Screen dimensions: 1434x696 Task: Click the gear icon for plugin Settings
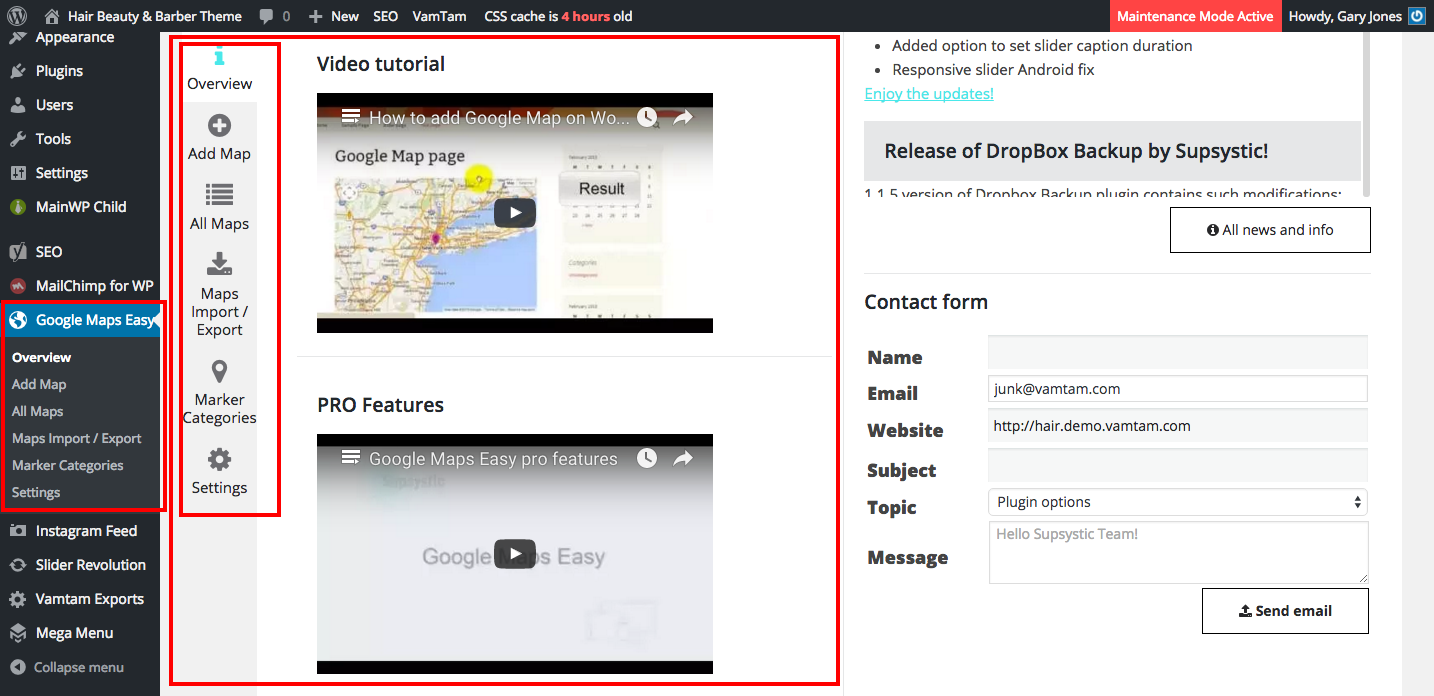(x=219, y=459)
